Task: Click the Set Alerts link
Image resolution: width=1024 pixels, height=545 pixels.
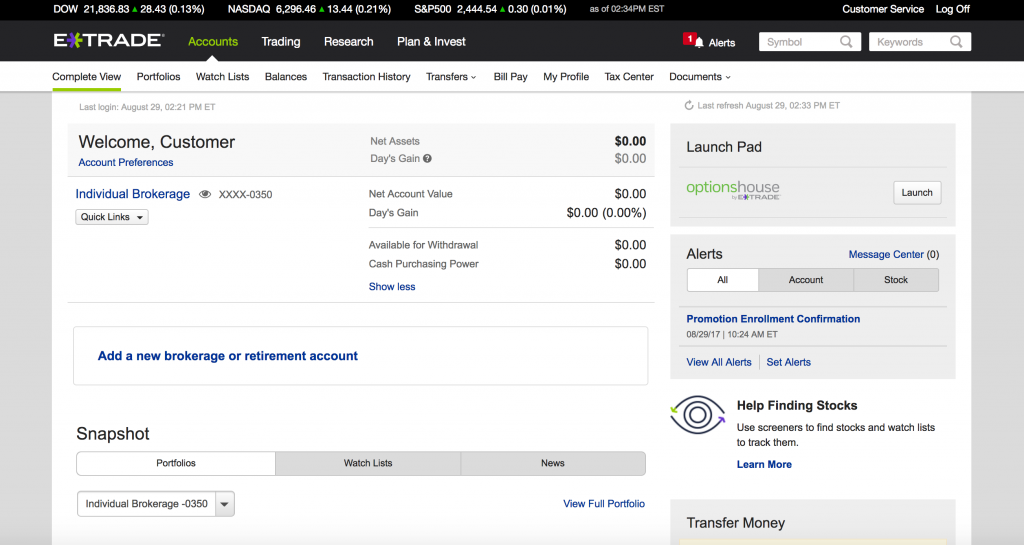Action: [789, 362]
